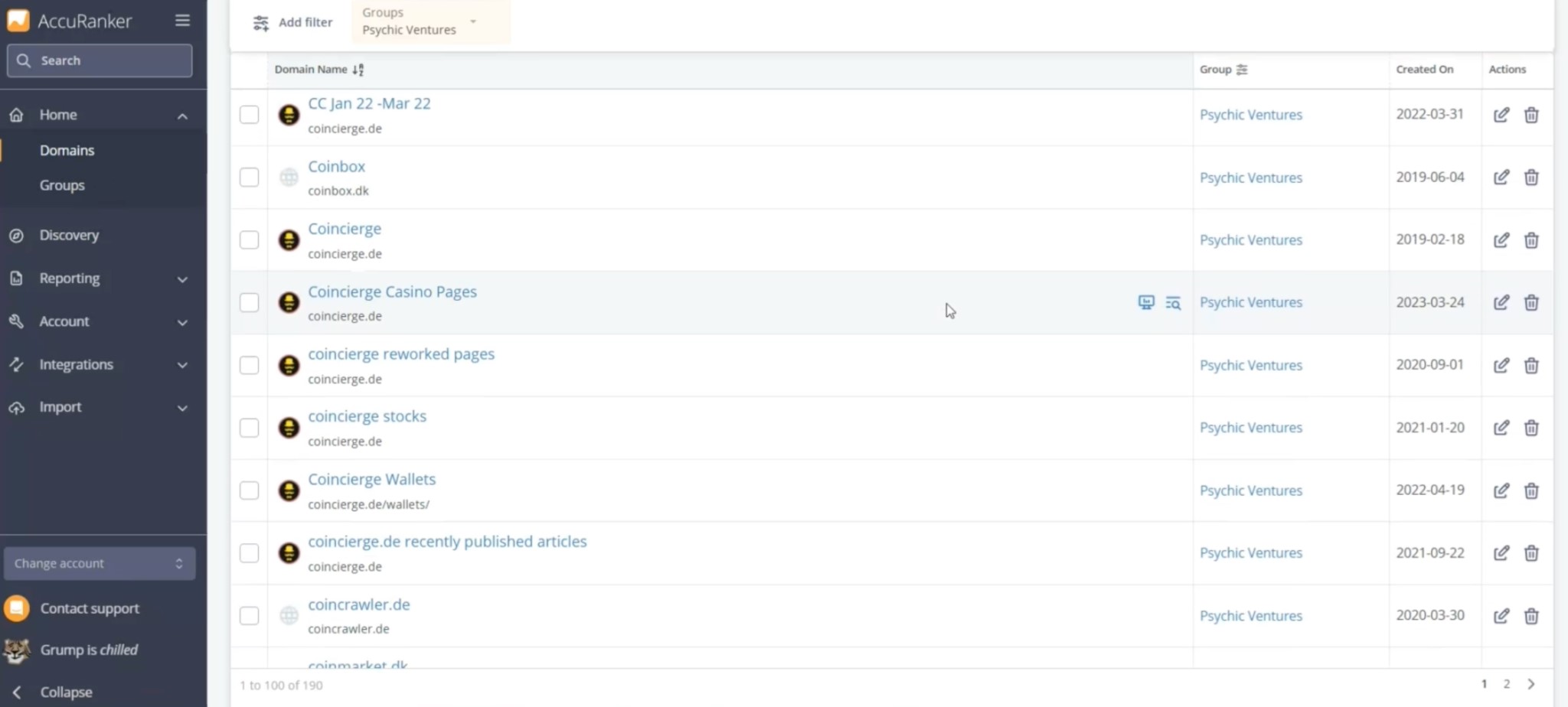Edit Coincierge Wallets domain
This screenshot has height=707, width=1568.
click(x=1501, y=490)
